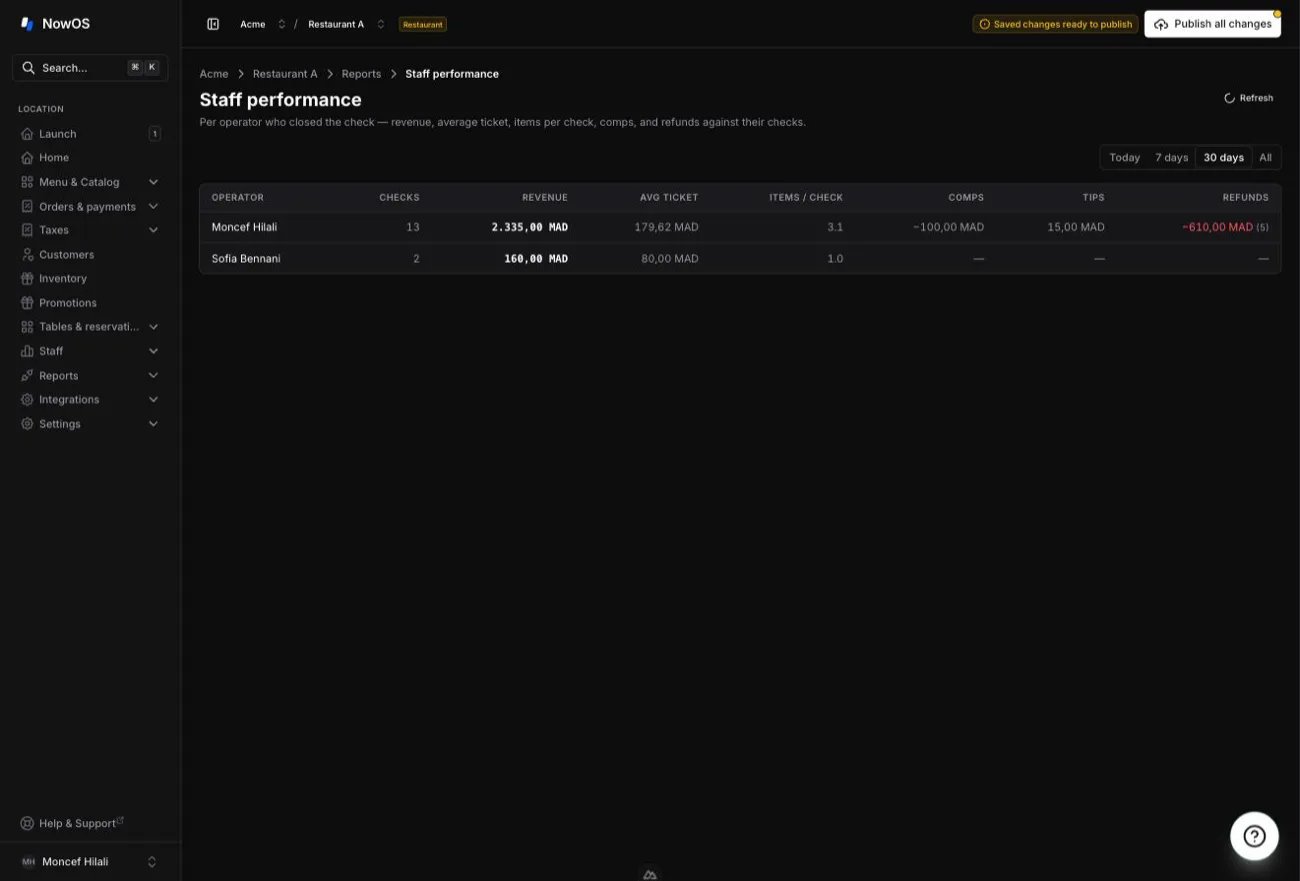This screenshot has height=881, width=1300.
Task: Click the MH user avatar
Action: (x=28, y=862)
